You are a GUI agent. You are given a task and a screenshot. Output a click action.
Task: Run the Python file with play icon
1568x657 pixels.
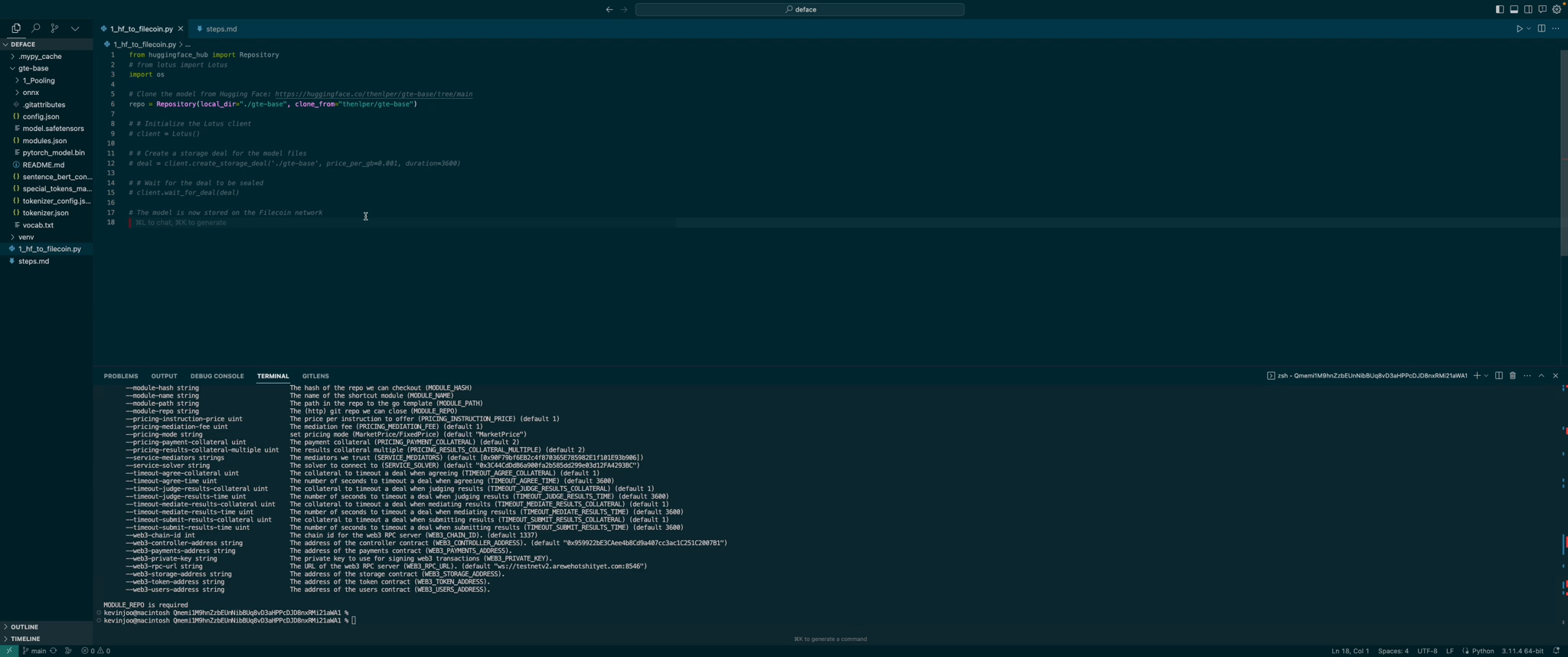tap(1519, 29)
